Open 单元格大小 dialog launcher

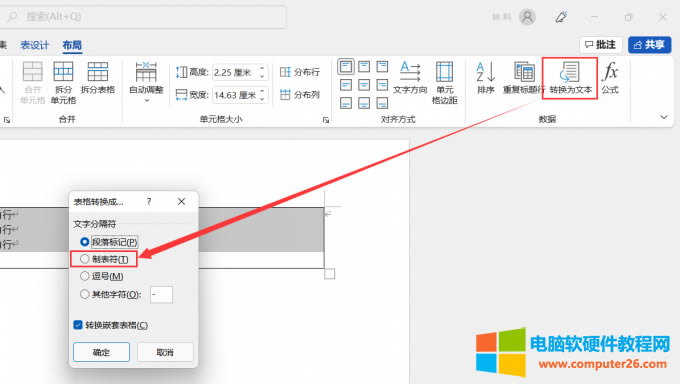326,120
